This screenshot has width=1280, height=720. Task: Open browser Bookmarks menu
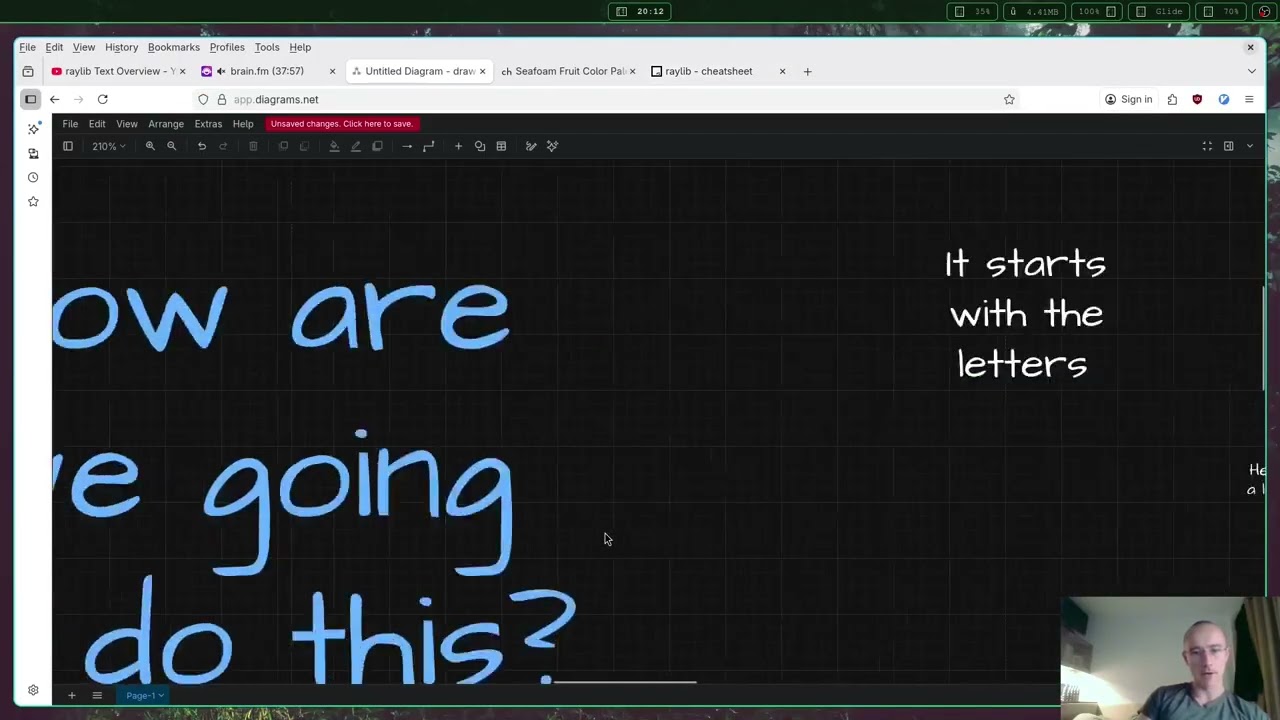[174, 47]
